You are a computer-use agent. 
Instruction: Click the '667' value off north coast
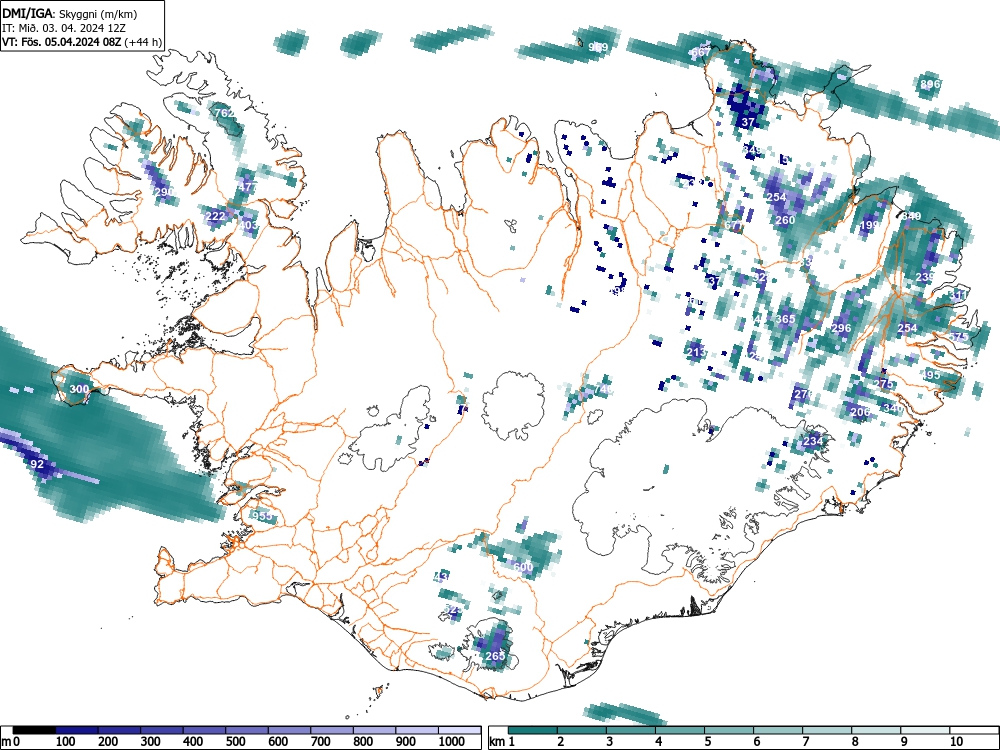coord(701,52)
